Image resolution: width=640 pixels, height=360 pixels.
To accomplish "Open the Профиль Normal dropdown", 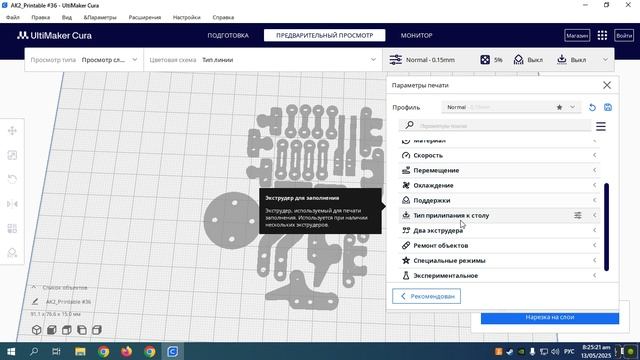I will coord(510,107).
